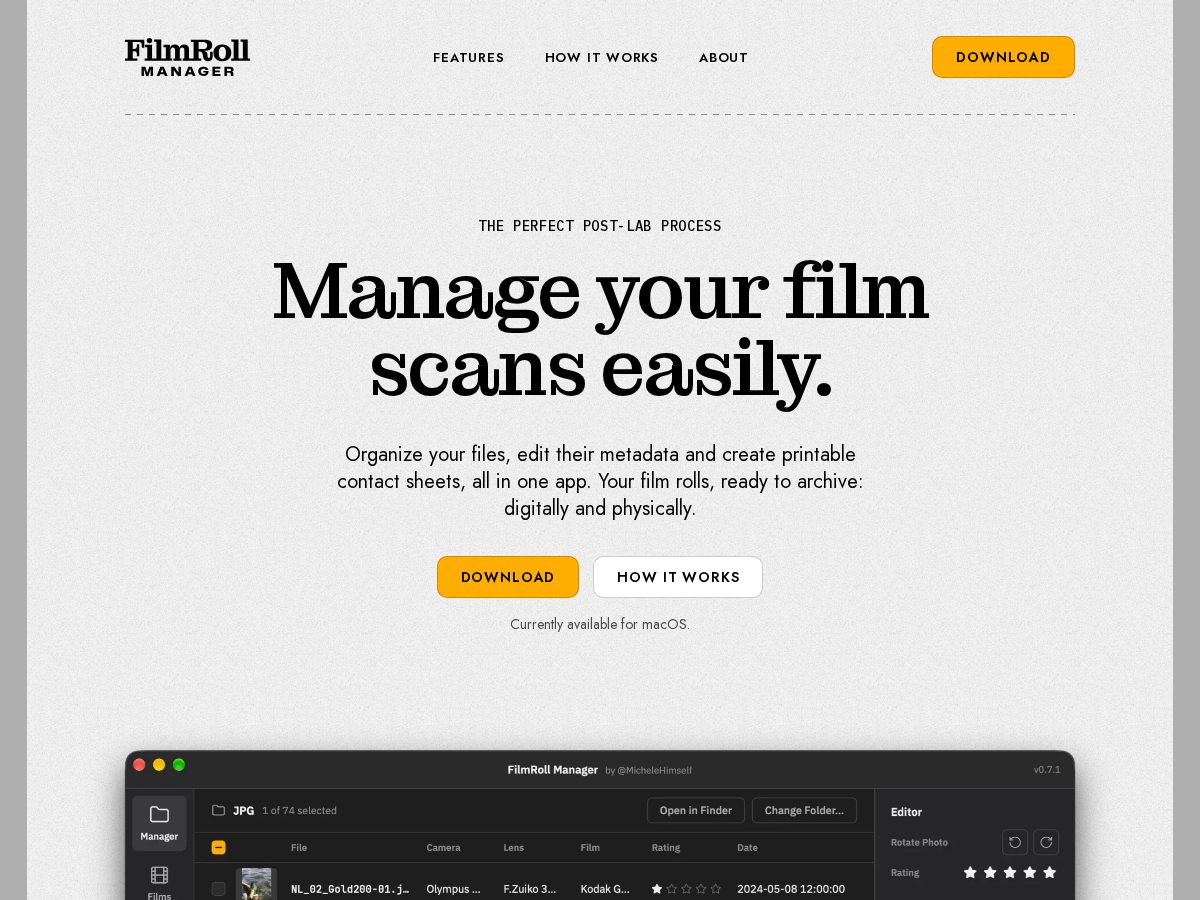Image resolution: width=1200 pixels, height=900 pixels.
Task: Click 'Currently available for macOS.' text
Action: click(x=600, y=624)
